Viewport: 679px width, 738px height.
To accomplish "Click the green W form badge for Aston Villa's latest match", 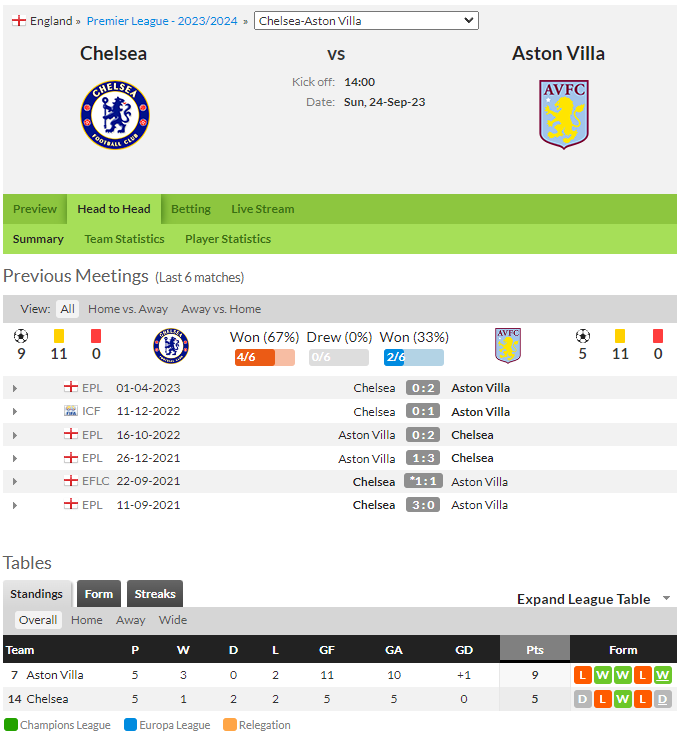I will coord(662,675).
